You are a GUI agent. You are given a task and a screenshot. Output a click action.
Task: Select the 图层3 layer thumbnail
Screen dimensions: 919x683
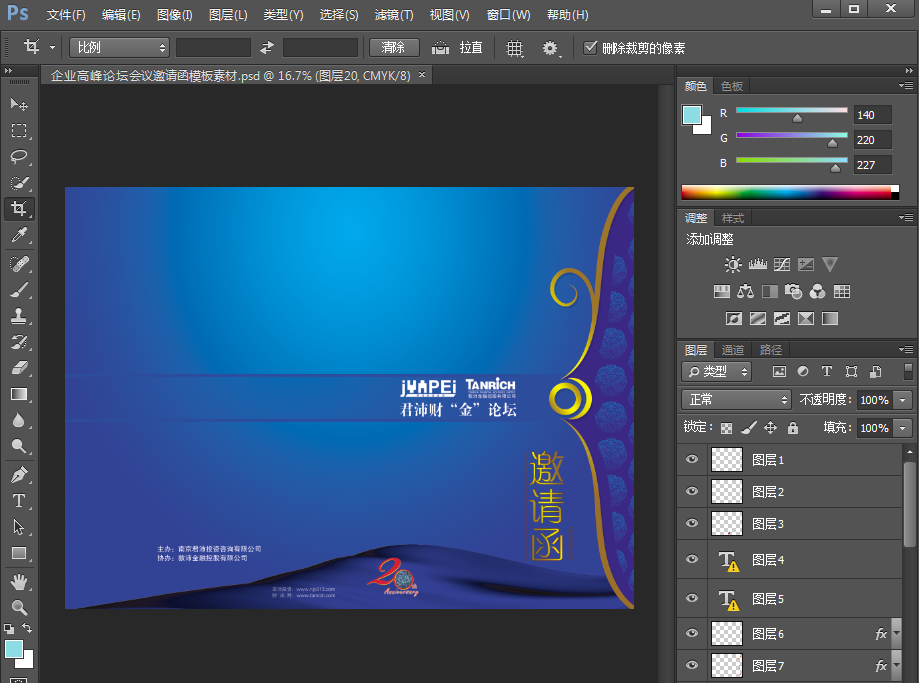pyautogui.click(x=727, y=523)
